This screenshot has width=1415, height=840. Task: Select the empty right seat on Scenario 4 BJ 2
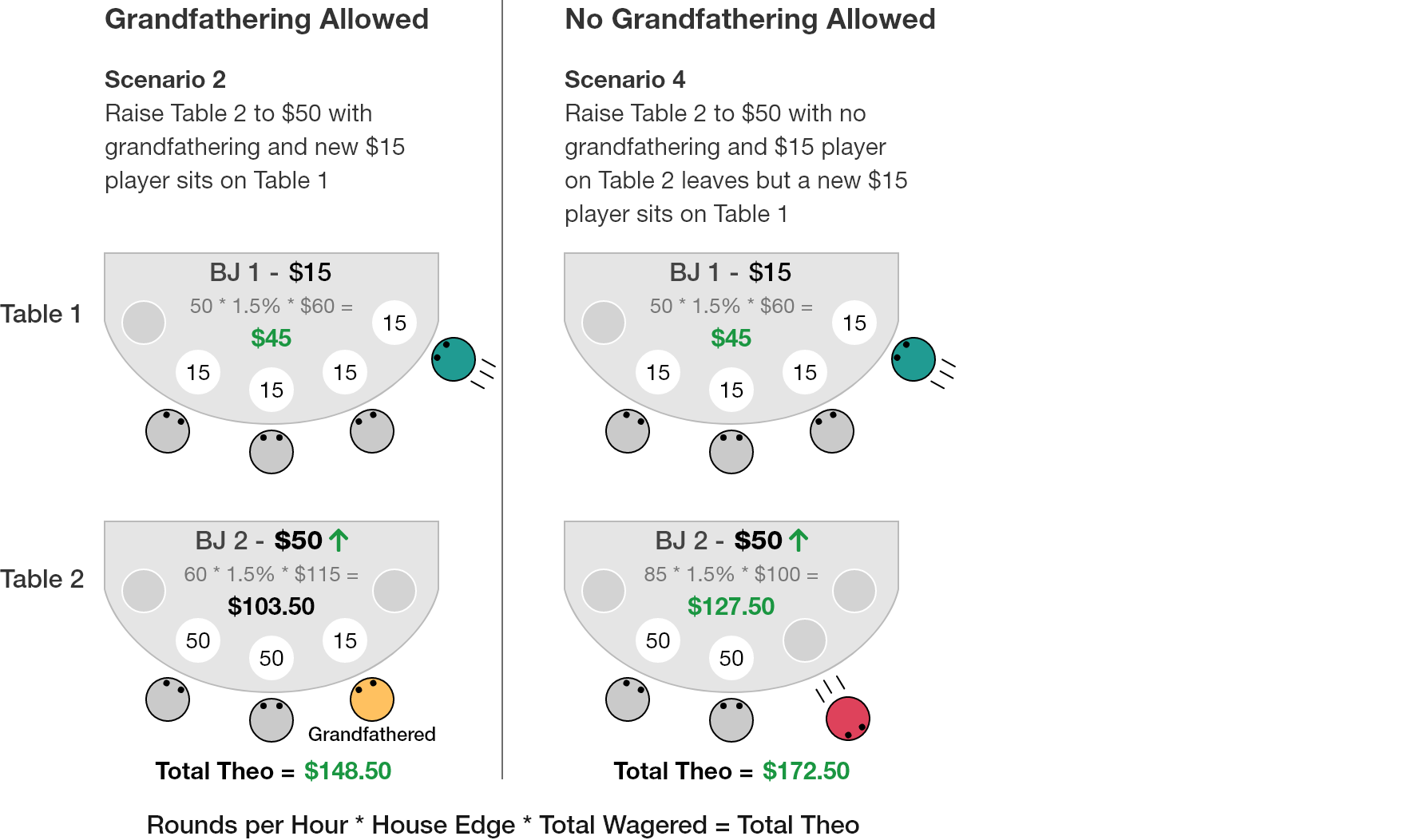pyautogui.click(x=854, y=591)
